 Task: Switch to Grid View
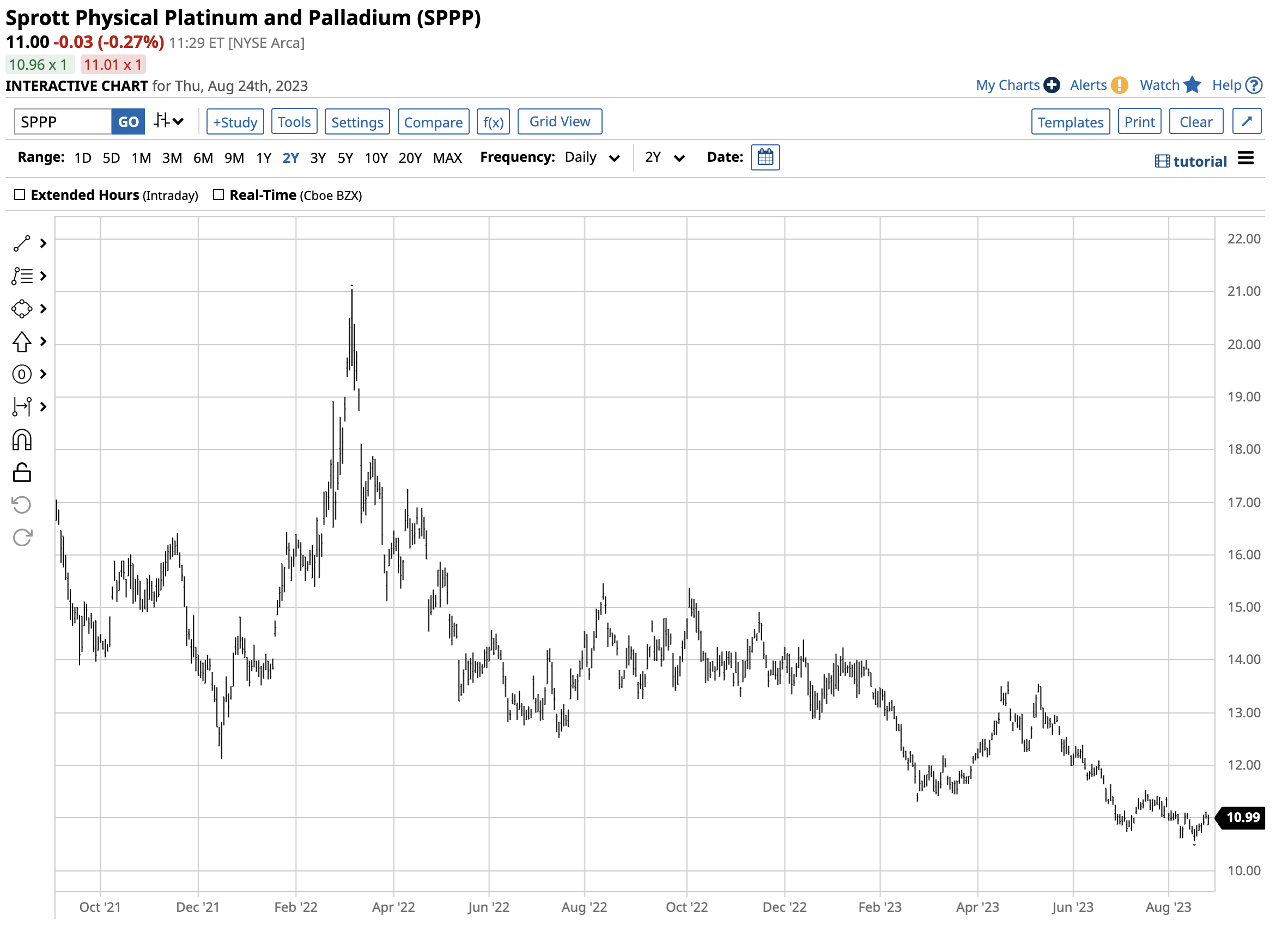(x=561, y=121)
